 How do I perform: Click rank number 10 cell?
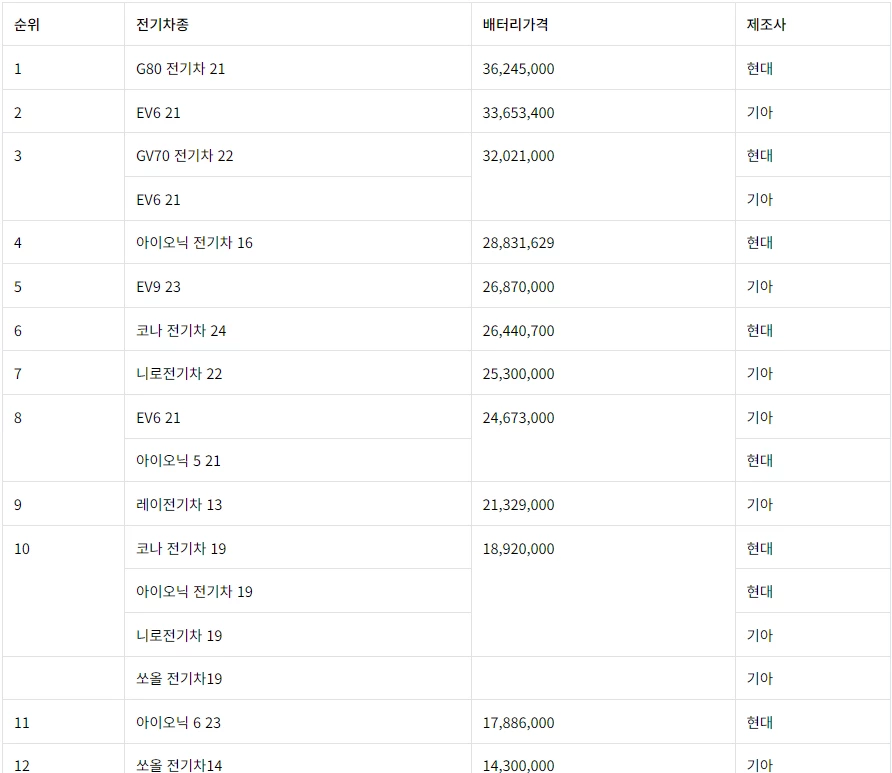(x=63, y=591)
